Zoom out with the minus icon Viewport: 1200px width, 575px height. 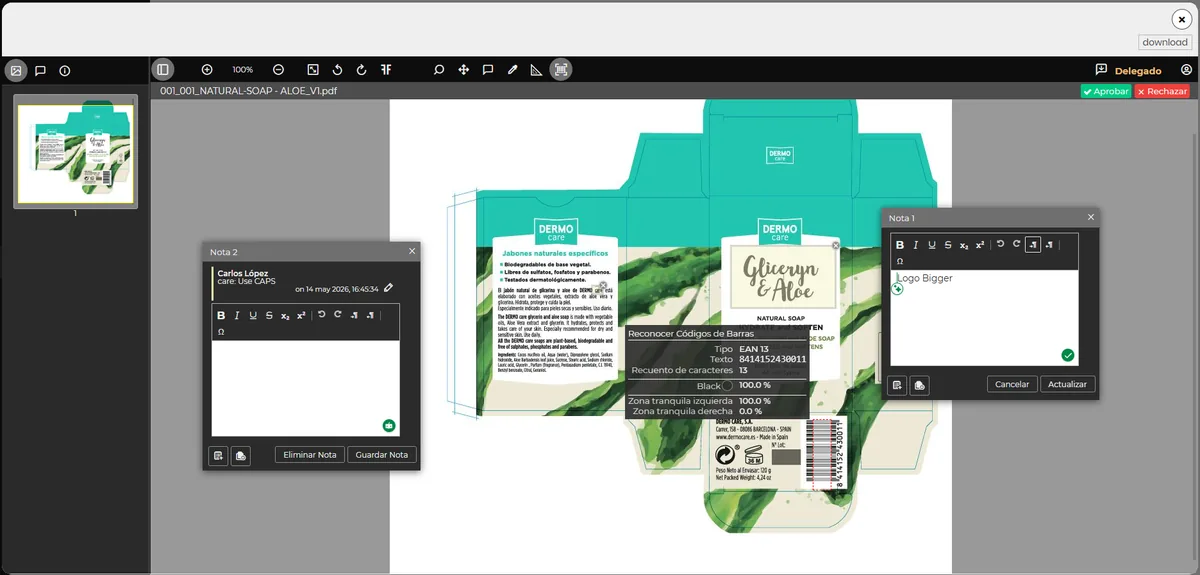pos(278,70)
